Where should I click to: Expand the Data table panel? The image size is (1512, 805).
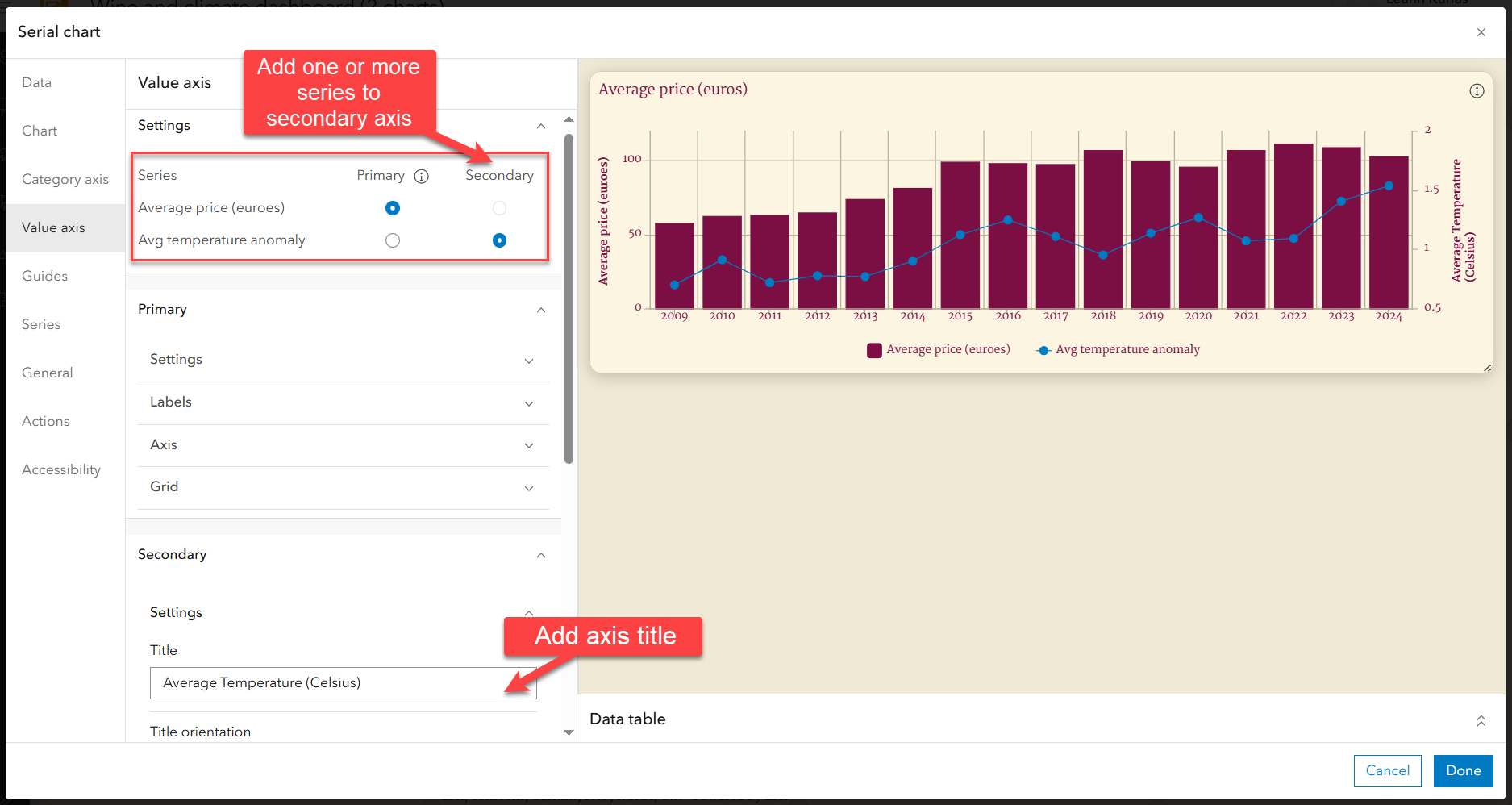(x=1481, y=720)
